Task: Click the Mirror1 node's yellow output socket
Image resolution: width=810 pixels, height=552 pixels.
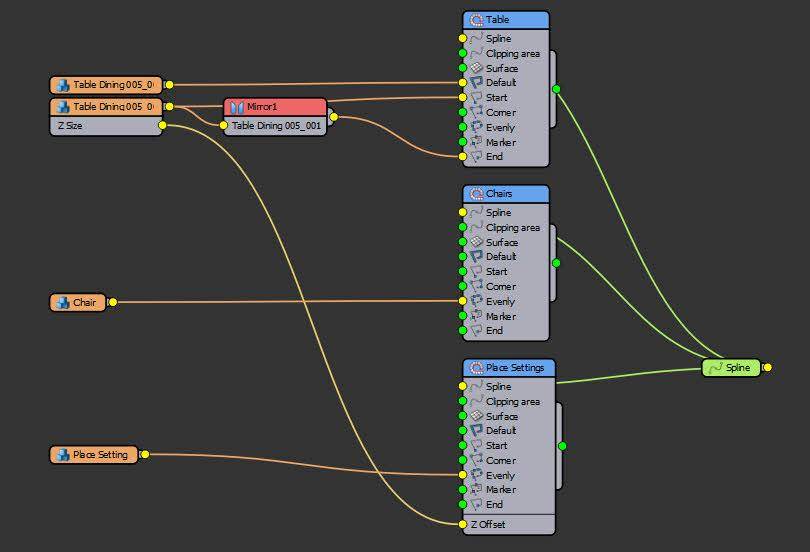Action: pos(333,117)
